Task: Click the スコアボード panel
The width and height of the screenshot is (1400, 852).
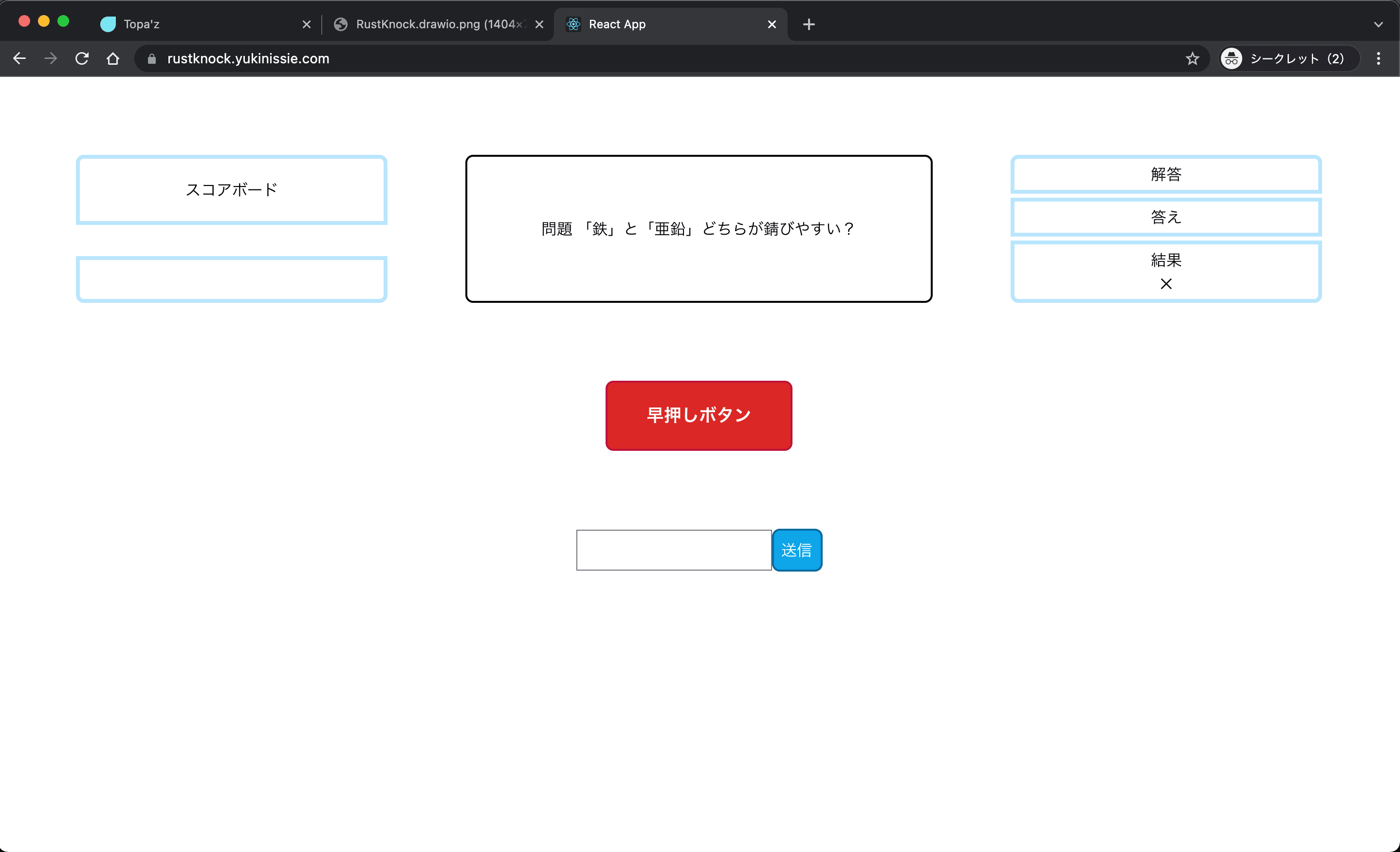Action: click(x=232, y=190)
